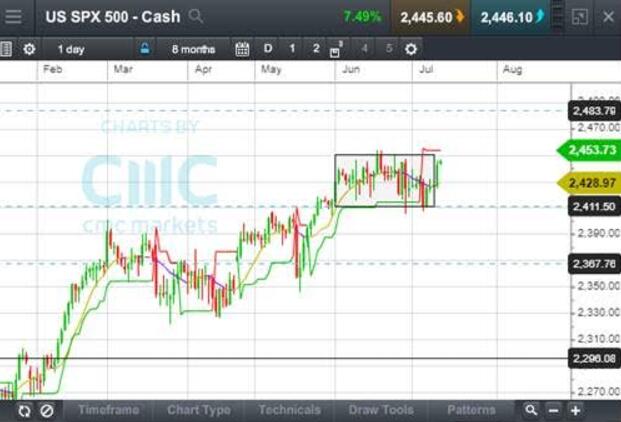
Task: Select chart layout preset 1
Action: pos(292,49)
